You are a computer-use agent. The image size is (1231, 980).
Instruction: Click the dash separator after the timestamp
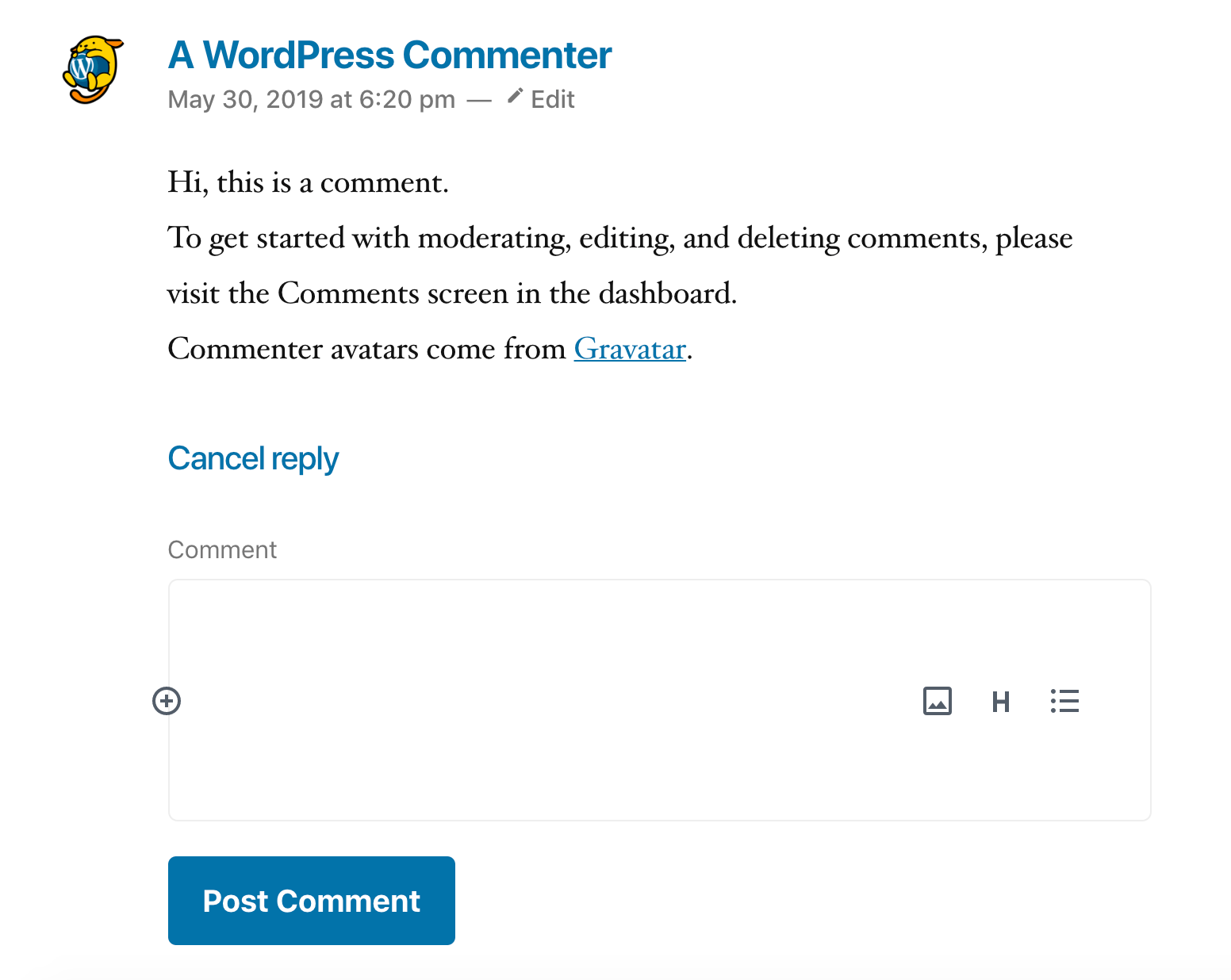[479, 101]
